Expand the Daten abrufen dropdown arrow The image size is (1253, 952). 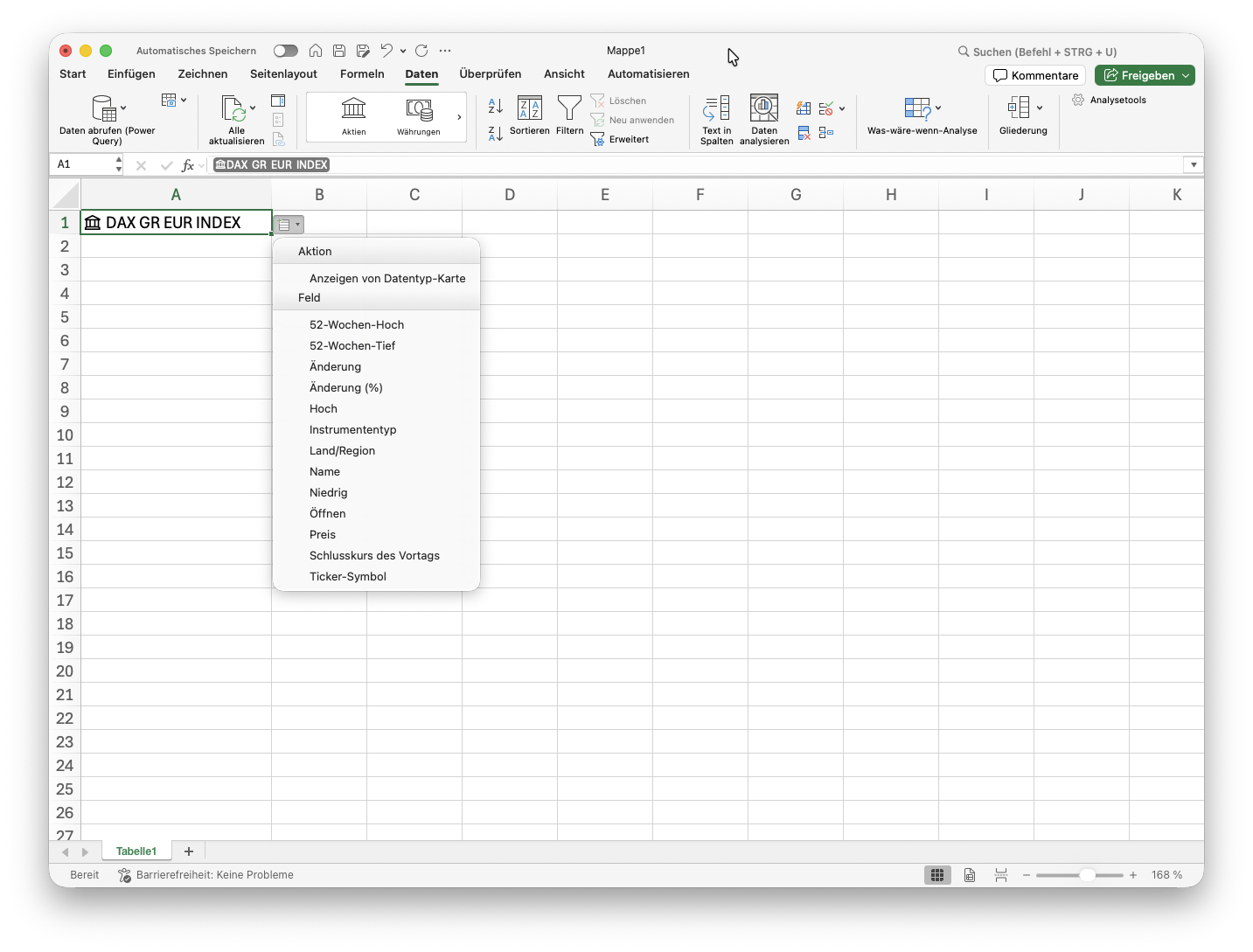[x=123, y=108]
